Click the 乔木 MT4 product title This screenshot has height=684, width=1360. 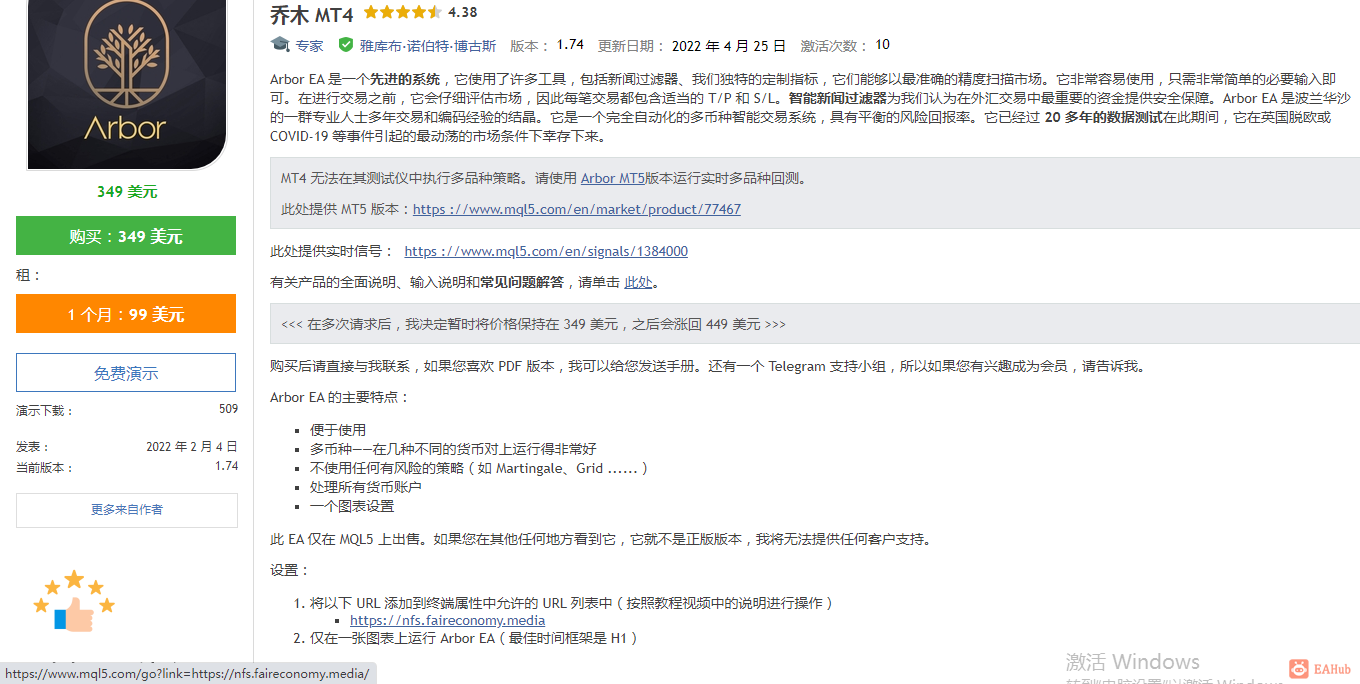tap(312, 14)
